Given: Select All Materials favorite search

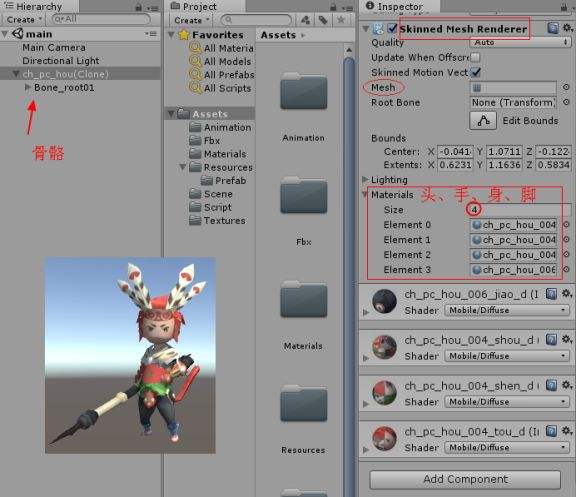Looking at the screenshot, I should [x=228, y=48].
